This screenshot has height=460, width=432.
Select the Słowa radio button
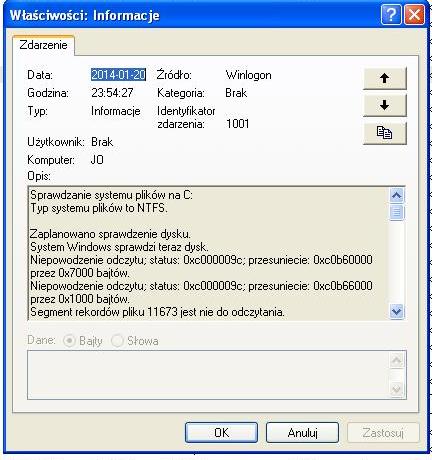pyautogui.click(x=117, y=341)
